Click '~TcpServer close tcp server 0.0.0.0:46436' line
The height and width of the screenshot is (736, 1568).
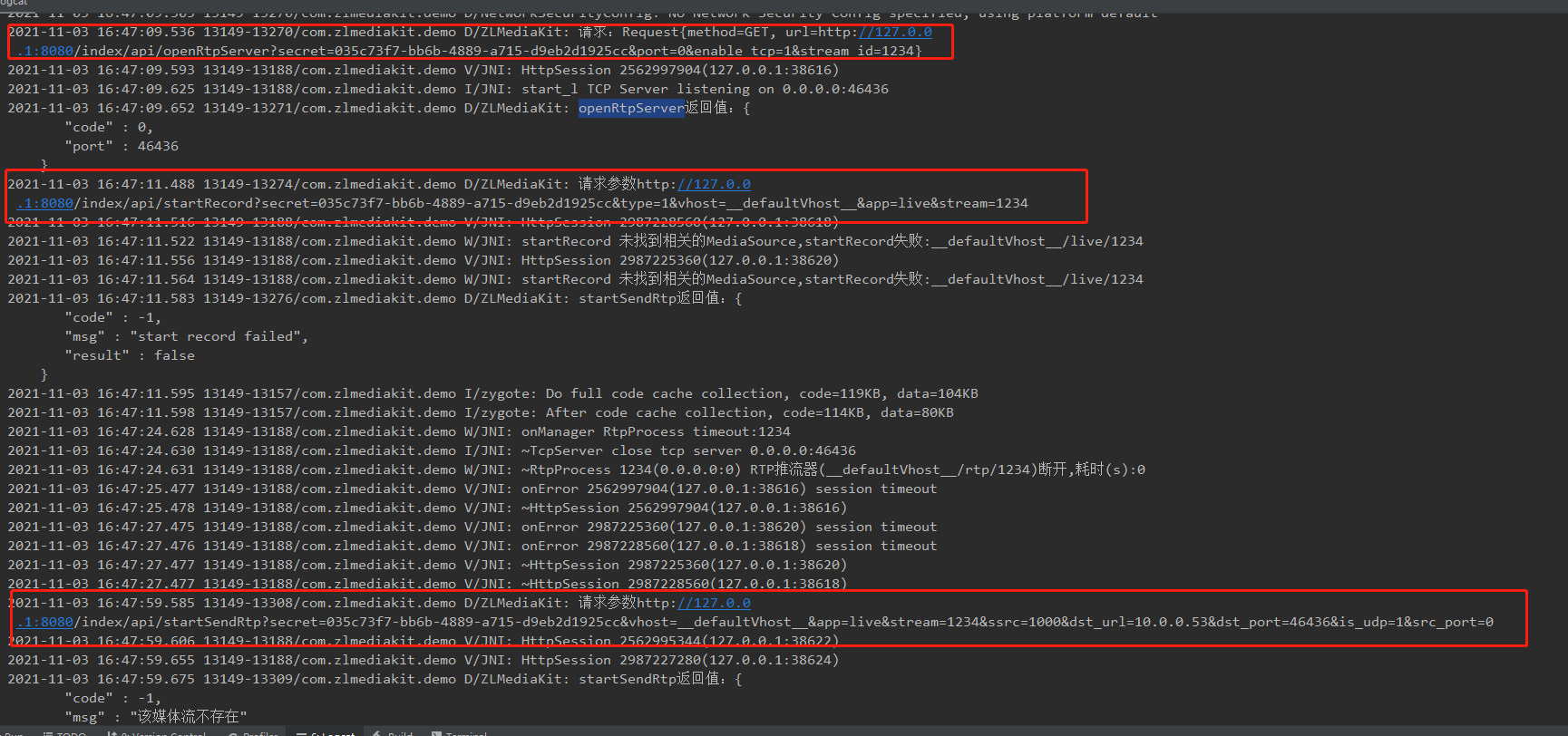coord(432,450)
